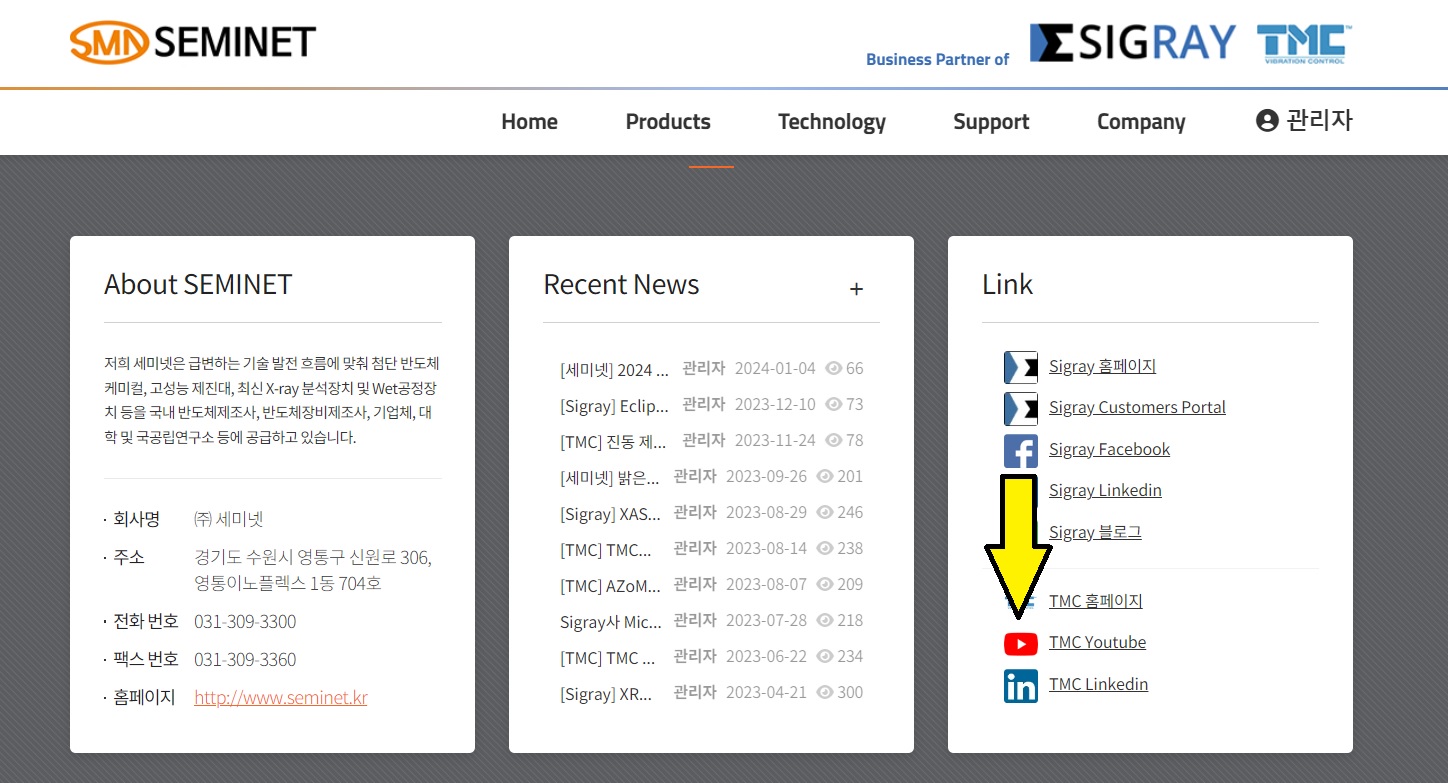Image resolution: width=1448 pixels, height=783 pixels.
Task: Click the icon next to Sigray 홈페이지
Action: click(x=1021, y=367)
